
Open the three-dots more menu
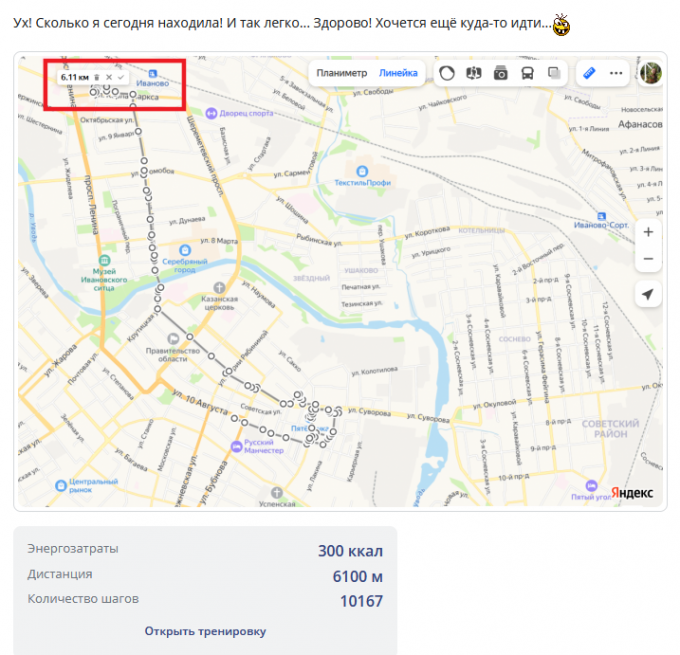point(616,73)
